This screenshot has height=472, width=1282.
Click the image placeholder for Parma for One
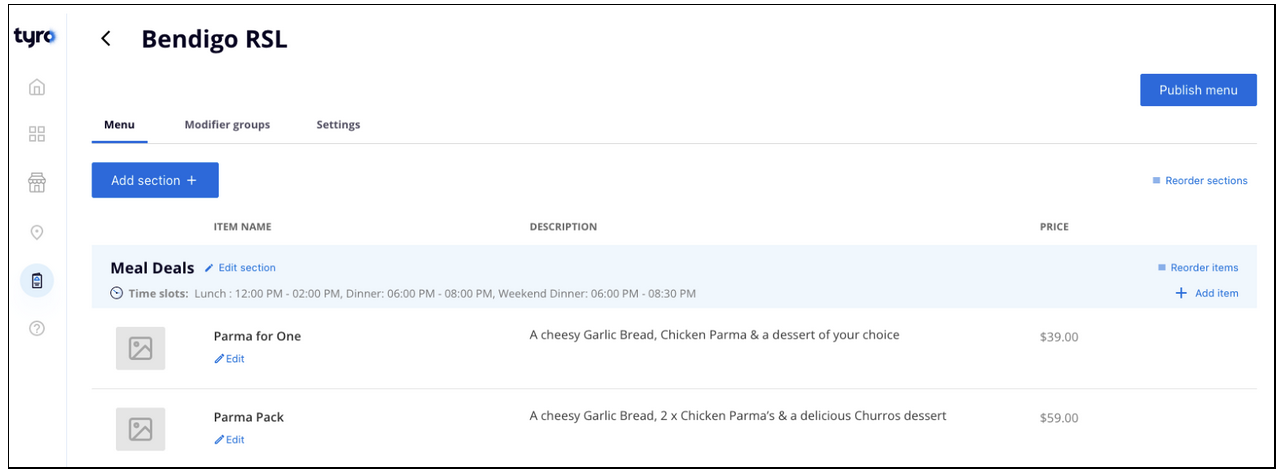(140, 348)
